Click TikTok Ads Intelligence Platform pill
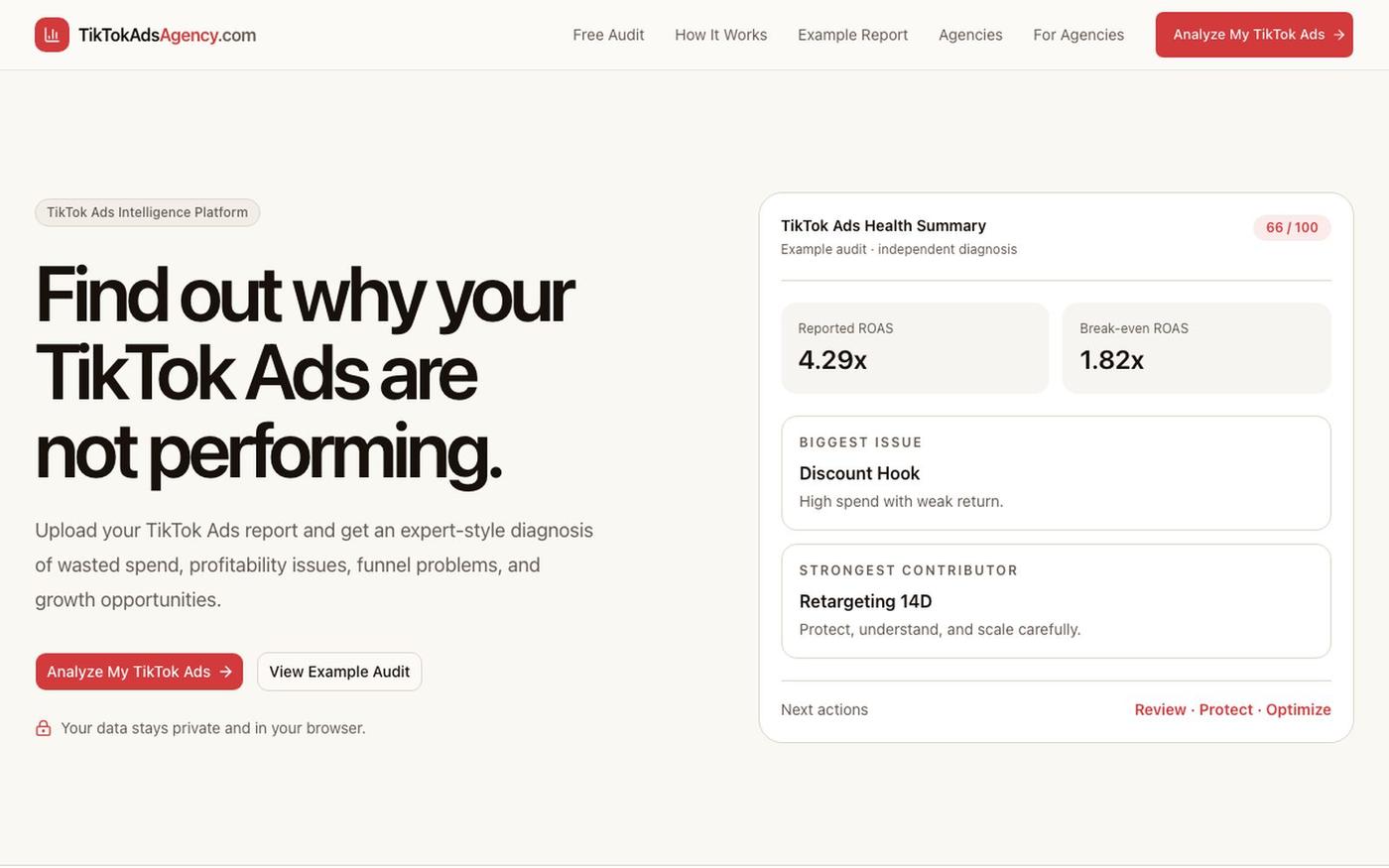The width and height of the screenshot is (1389, 868). click(147, 212)
